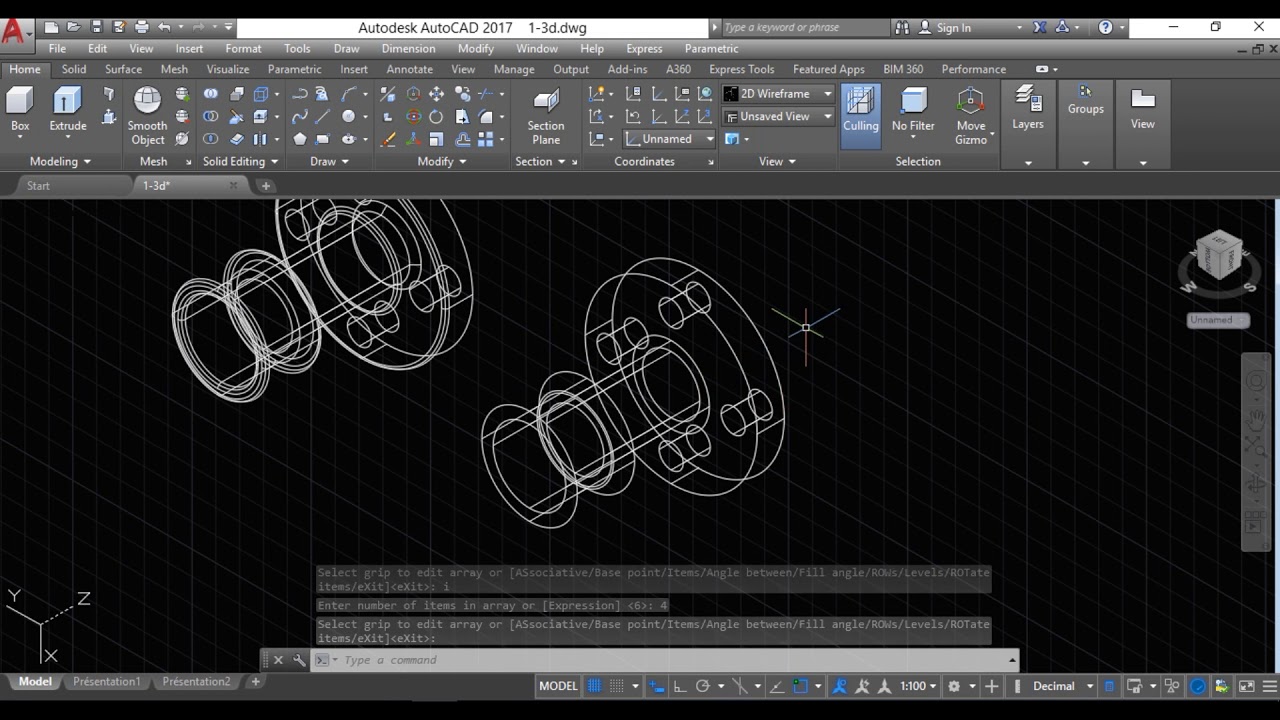Open the Modify menu
The width and height of the screenshot is (1280, 720).
coord(475,48)
